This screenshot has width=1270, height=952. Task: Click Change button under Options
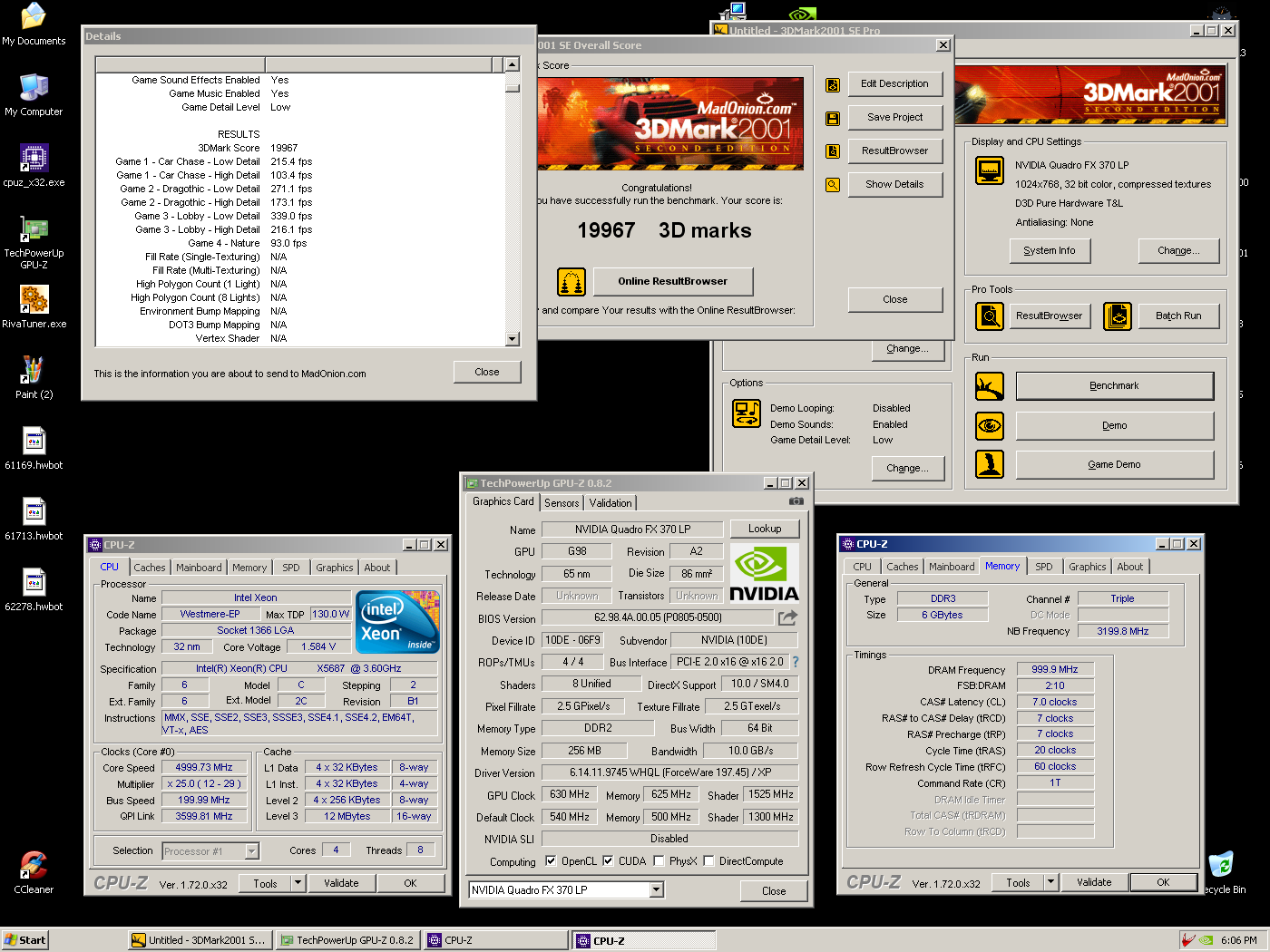pos(907,469)
